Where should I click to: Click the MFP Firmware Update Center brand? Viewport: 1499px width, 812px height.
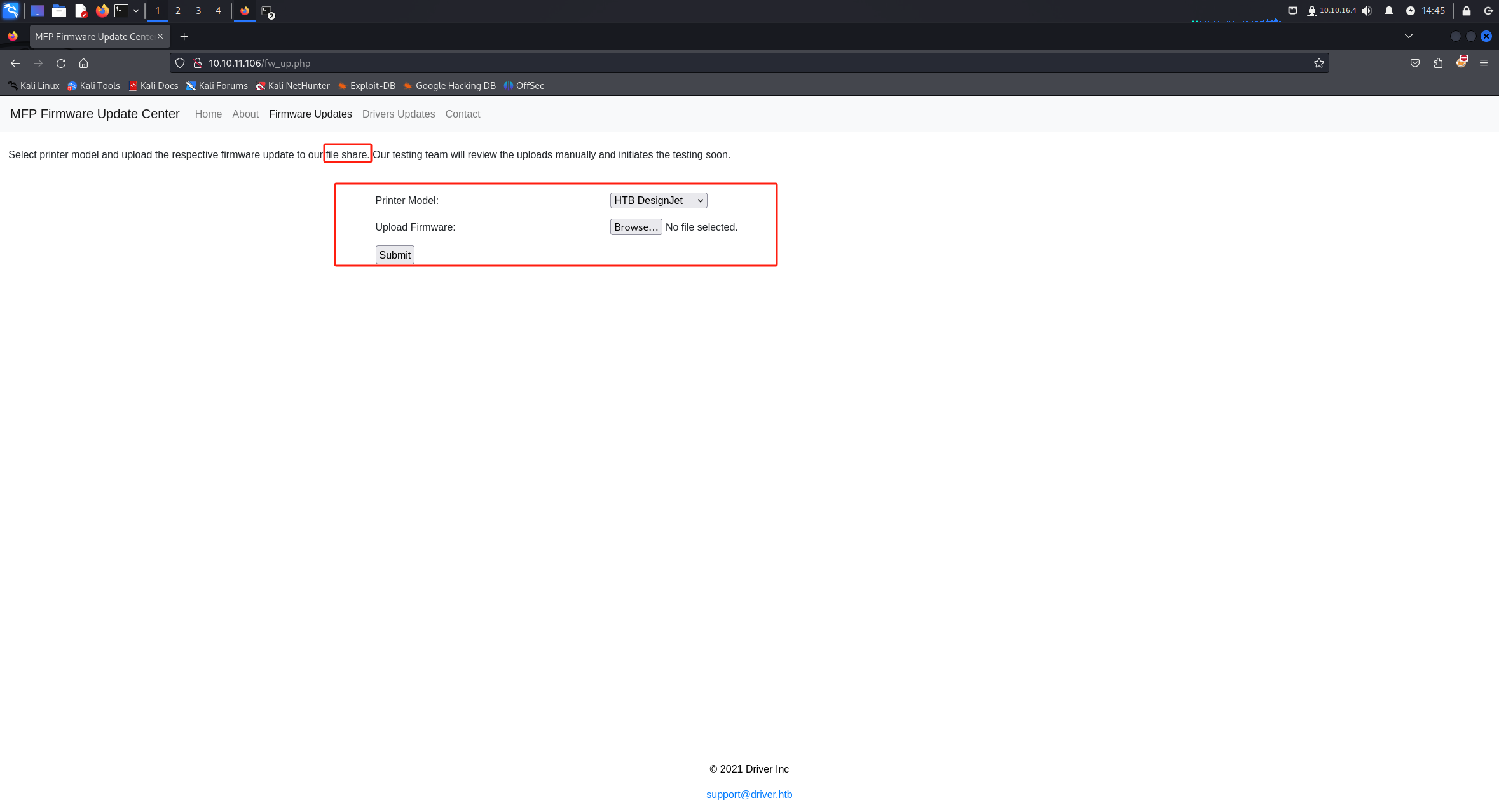tap(95, 114)
